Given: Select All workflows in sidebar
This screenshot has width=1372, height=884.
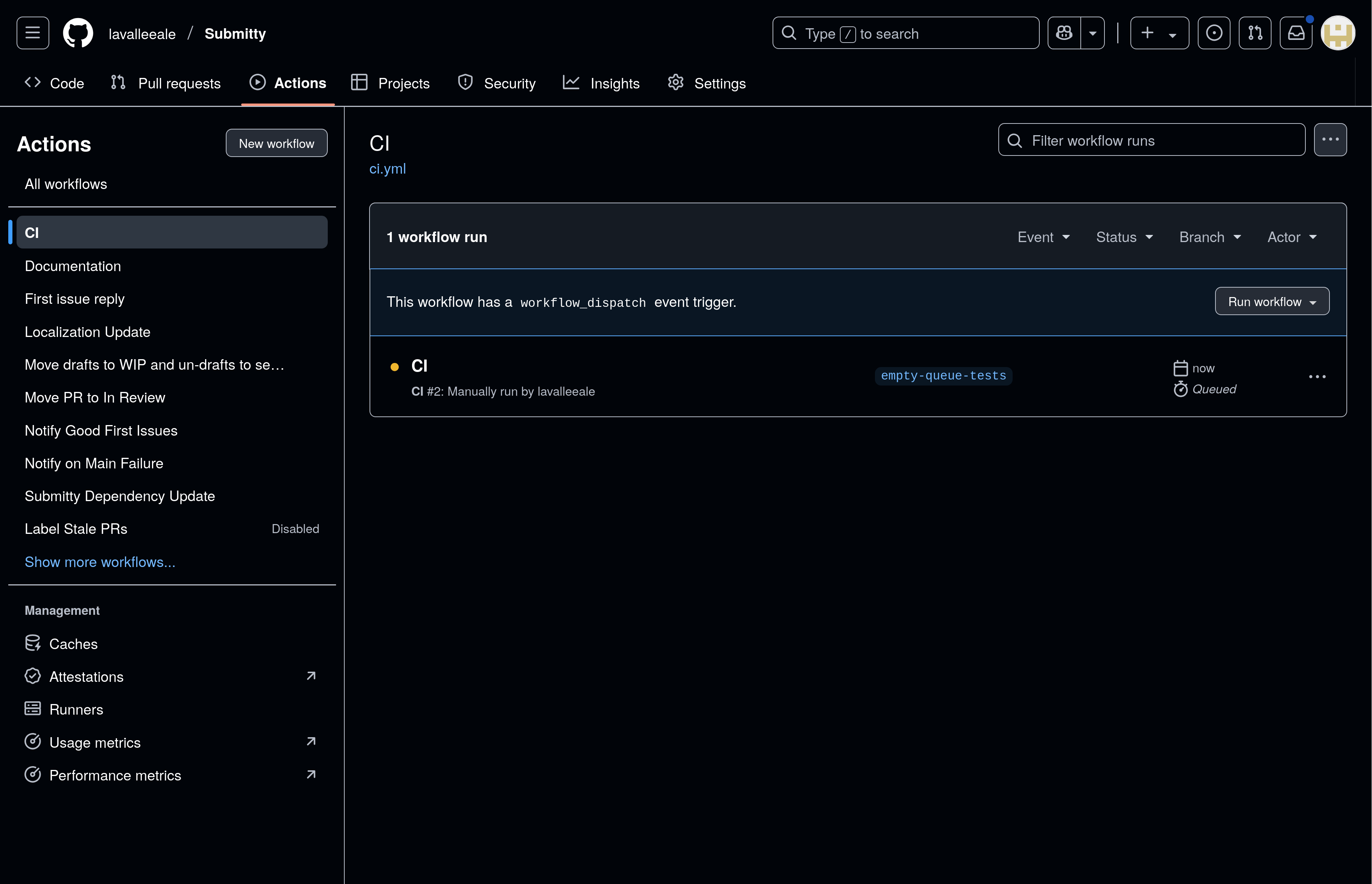Looking at the screenshot, I should [x=172, y=184].
